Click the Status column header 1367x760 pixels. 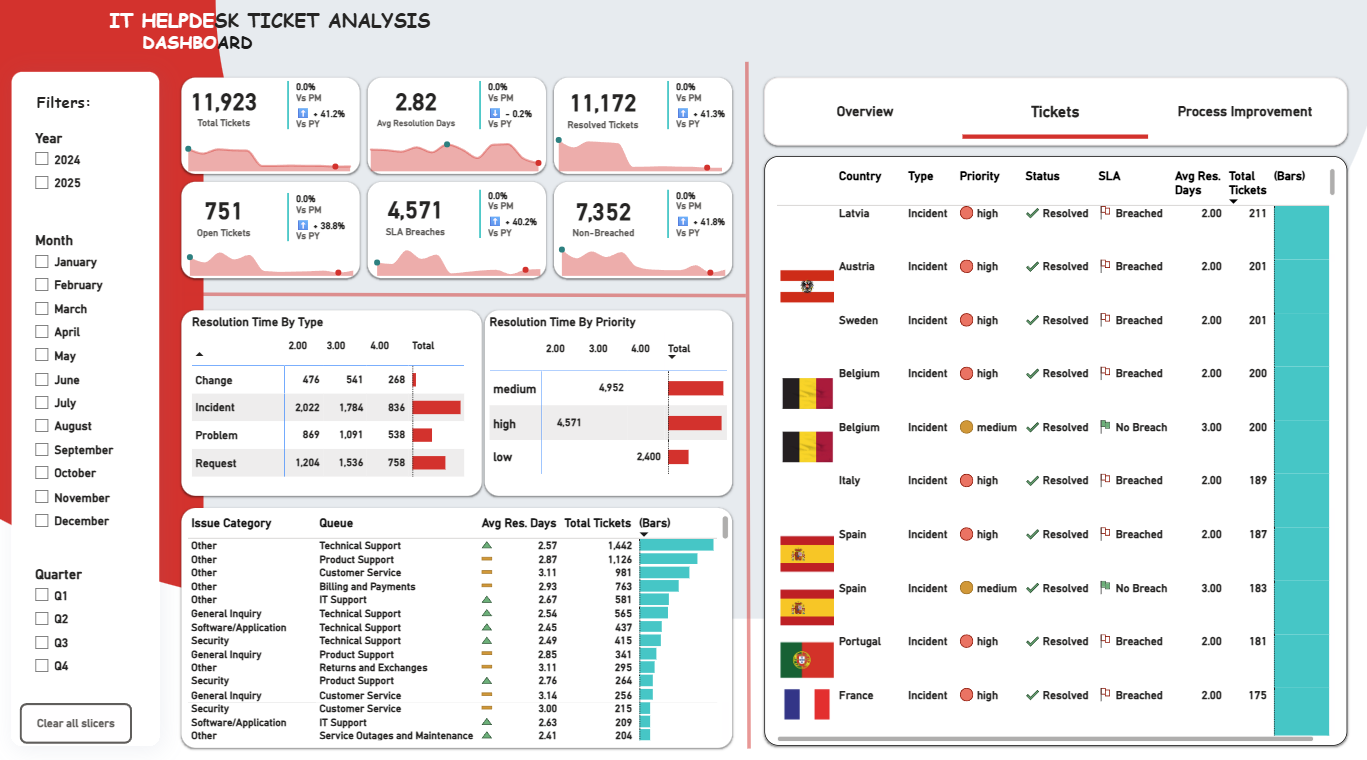tap(1042, 176)
